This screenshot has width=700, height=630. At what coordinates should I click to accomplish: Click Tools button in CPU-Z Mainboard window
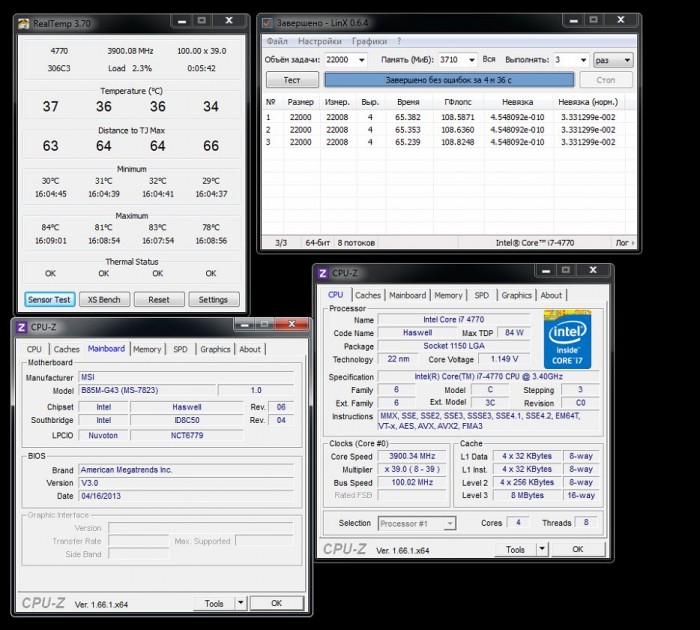213,604
